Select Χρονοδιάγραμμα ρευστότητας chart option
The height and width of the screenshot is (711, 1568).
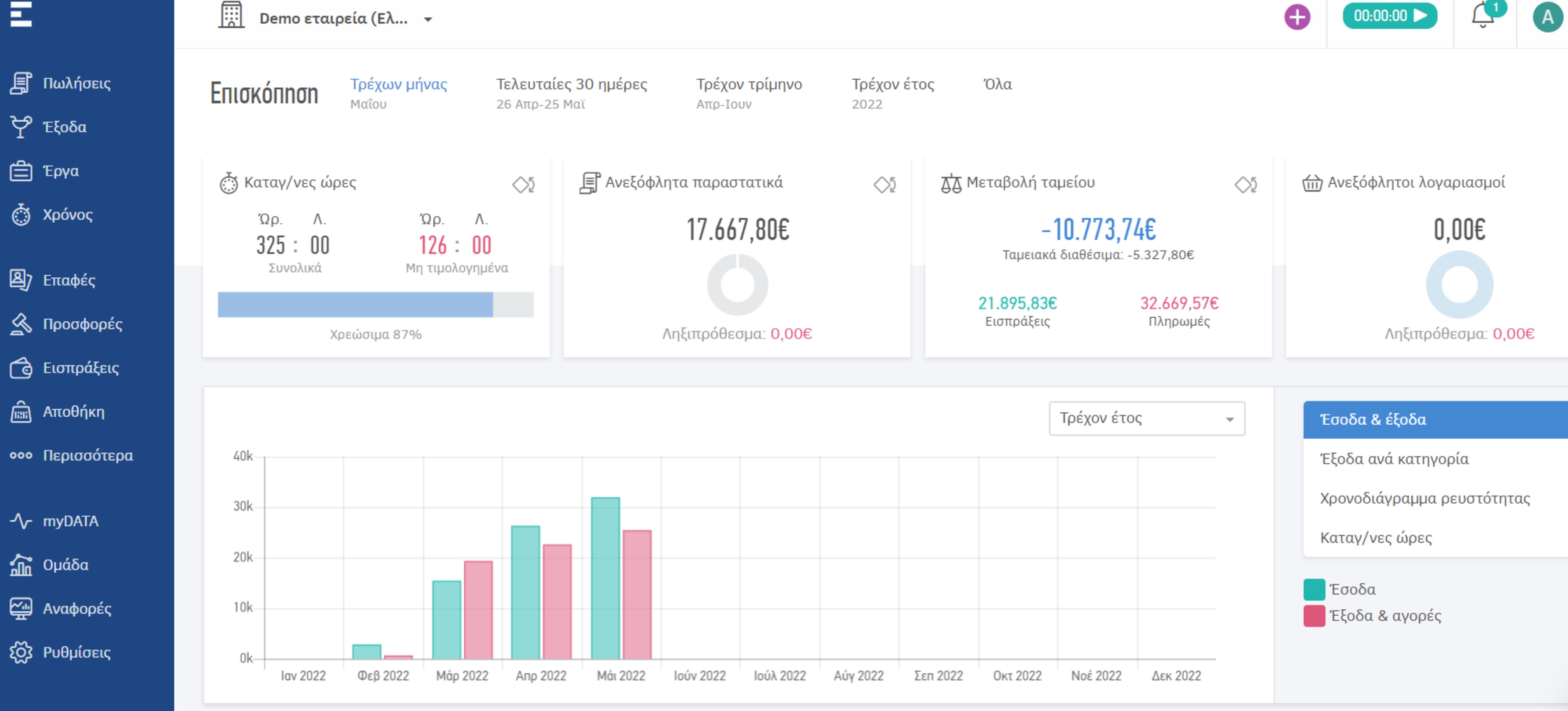click(x=1435, y=499)
